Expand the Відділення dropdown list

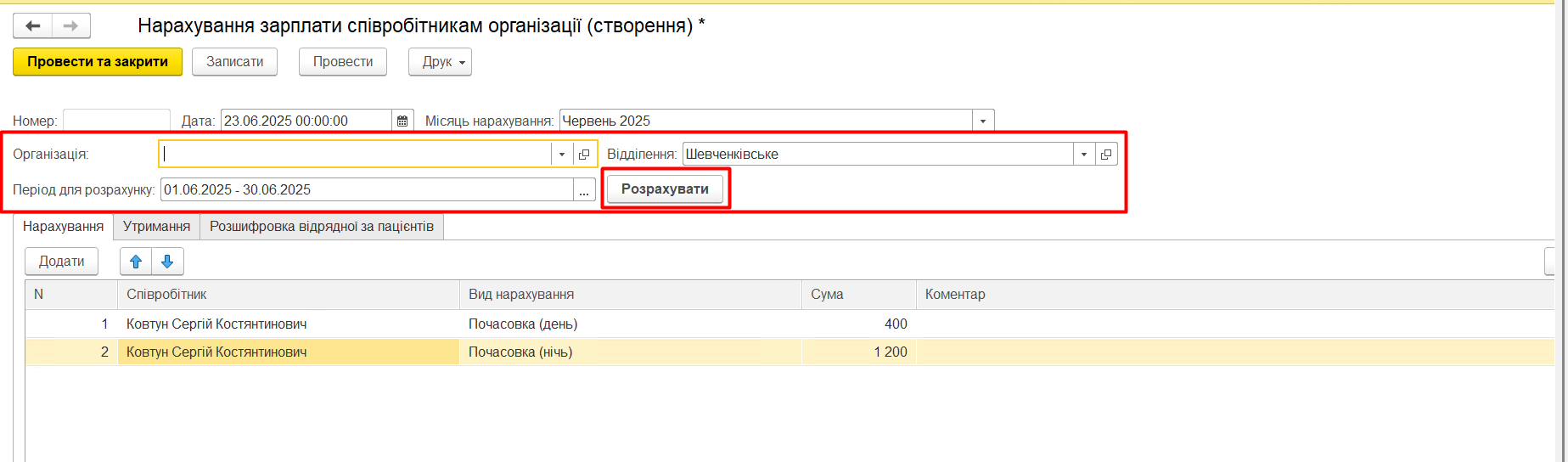[1084, 155]
